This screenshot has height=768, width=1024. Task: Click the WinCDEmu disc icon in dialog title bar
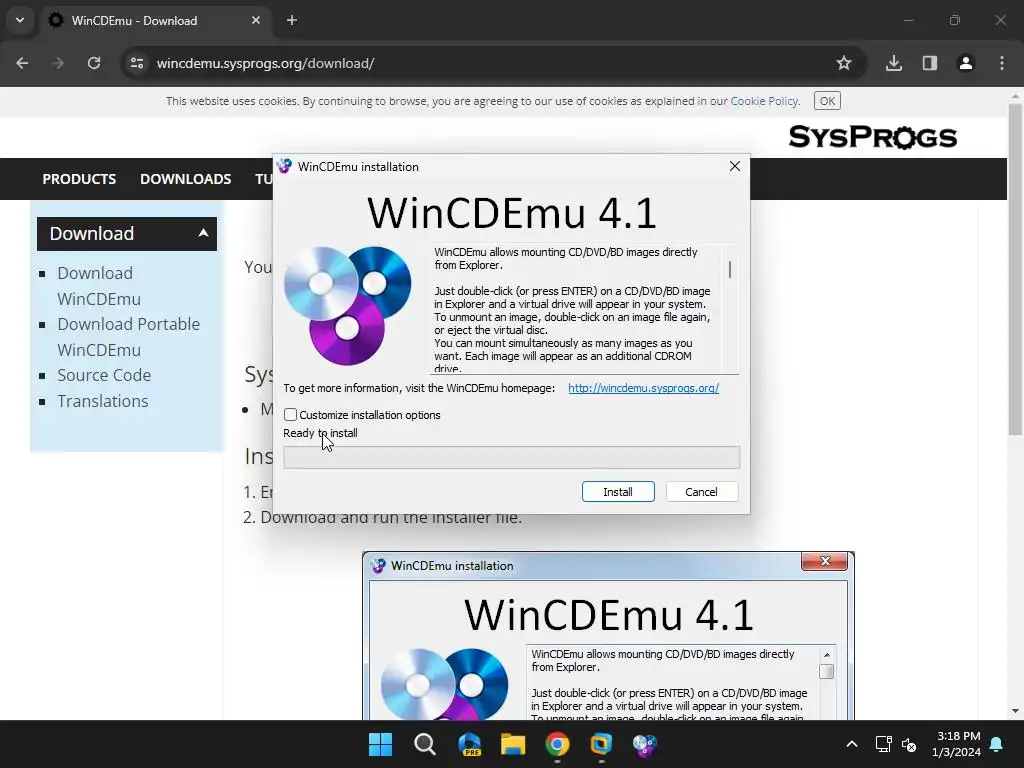point(284,167)
